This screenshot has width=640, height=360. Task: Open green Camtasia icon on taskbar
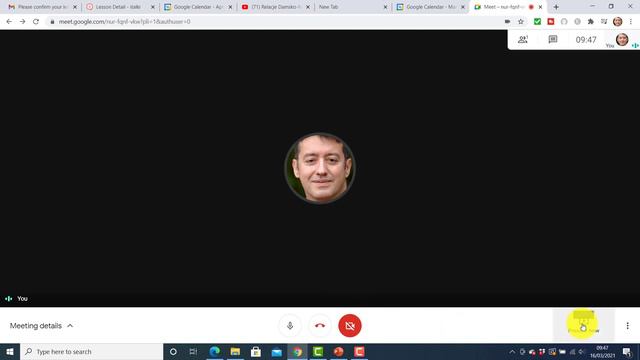click(x=318, y=351)
